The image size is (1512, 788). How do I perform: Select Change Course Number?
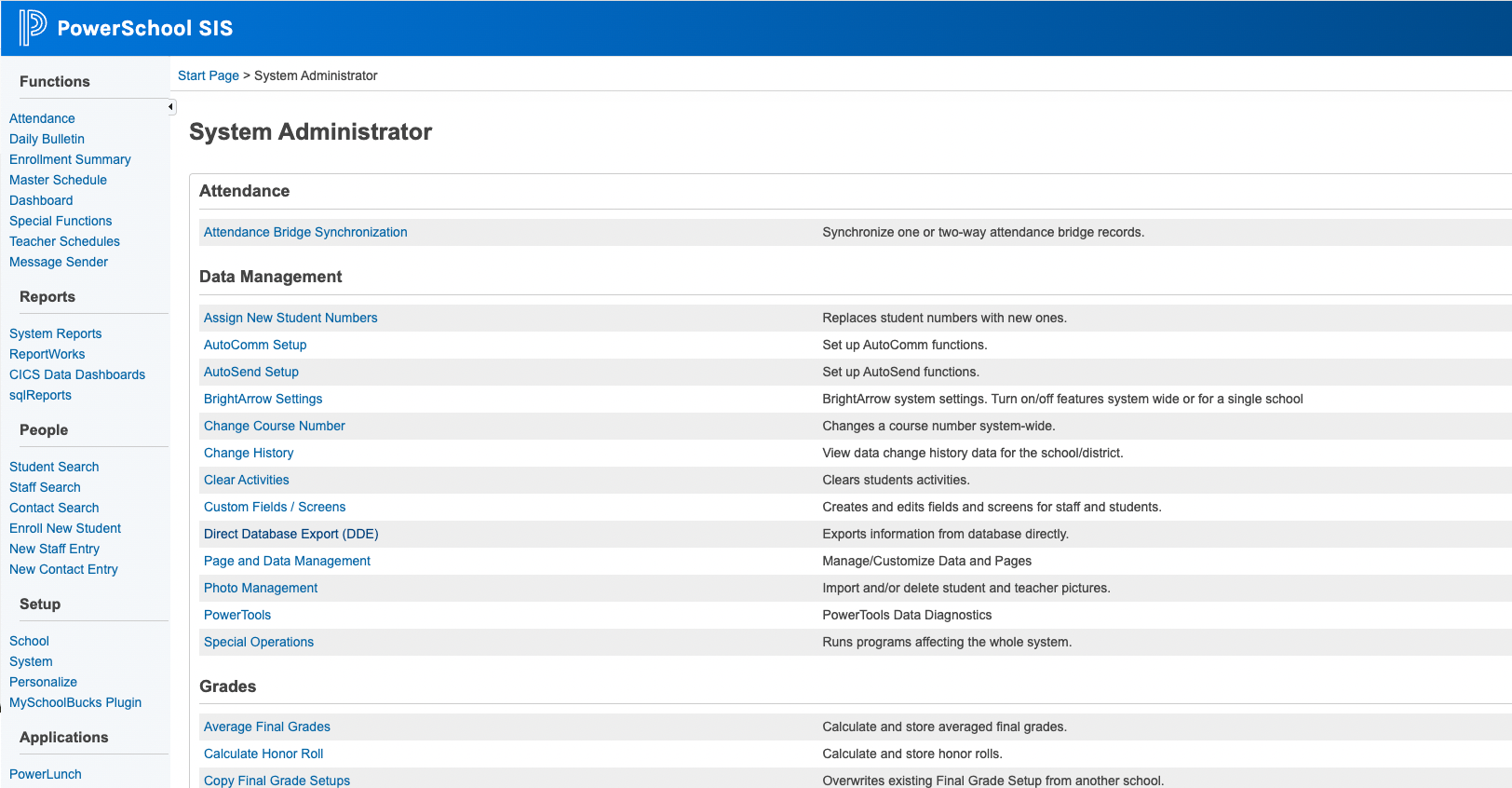click(275, 426)
